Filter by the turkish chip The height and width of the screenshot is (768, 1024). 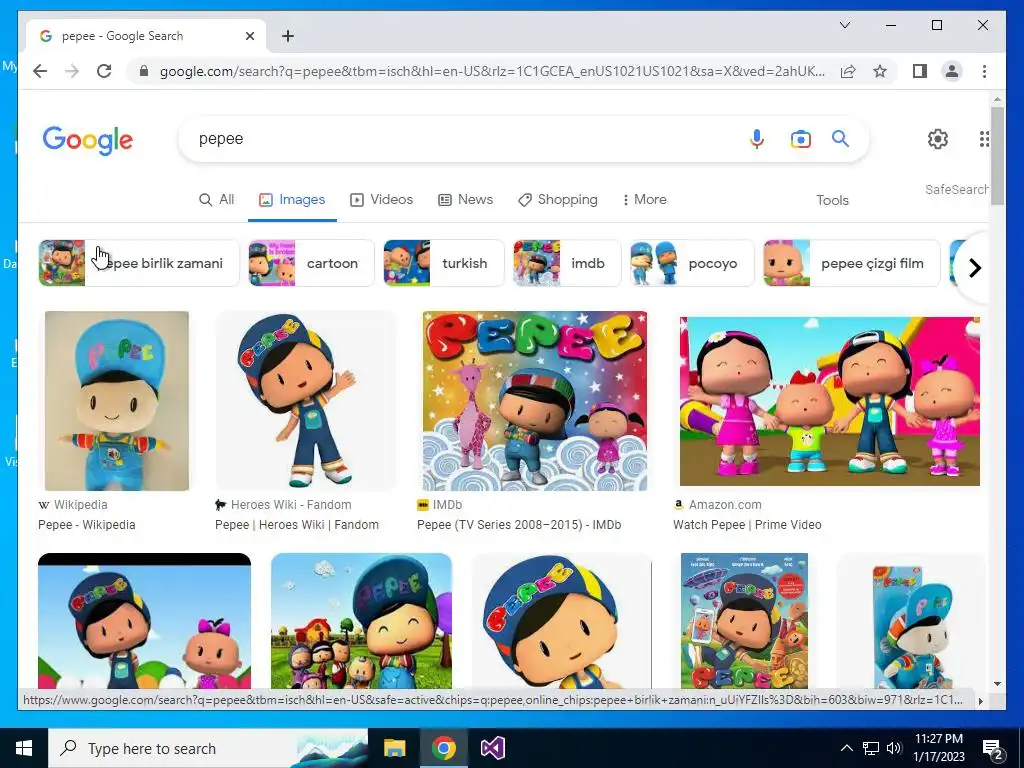click(443, 263)
